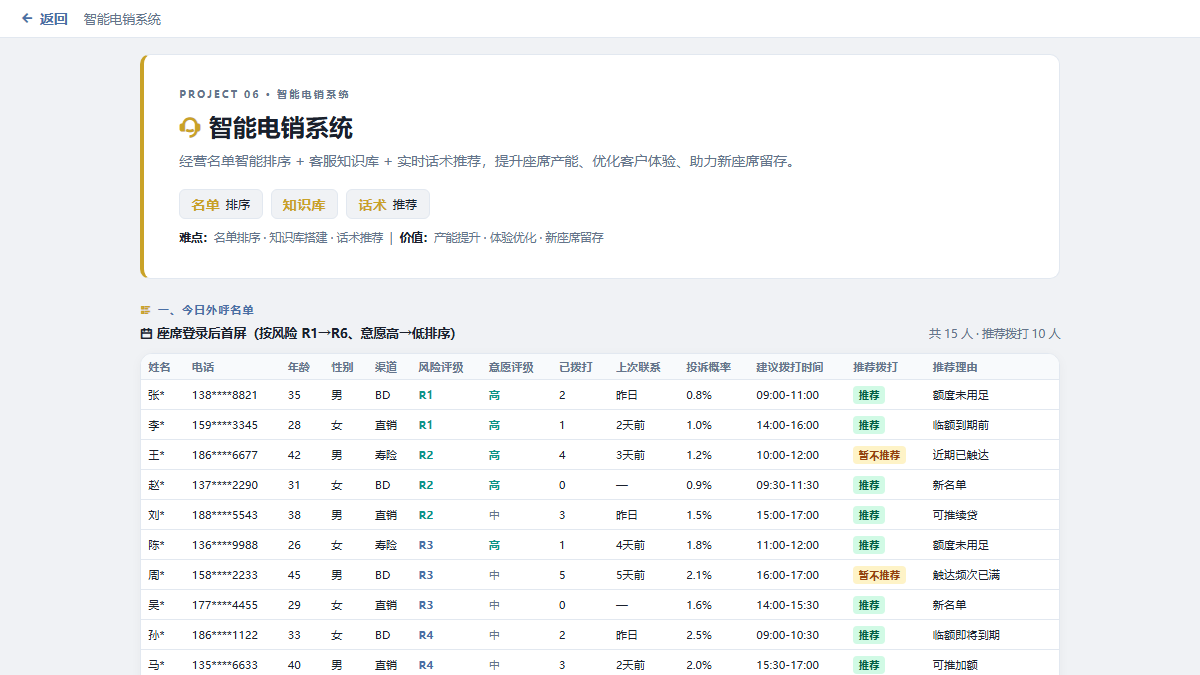Click the 推荐拨打 column header
The image size is (1200, 675).
click(875, 367)
